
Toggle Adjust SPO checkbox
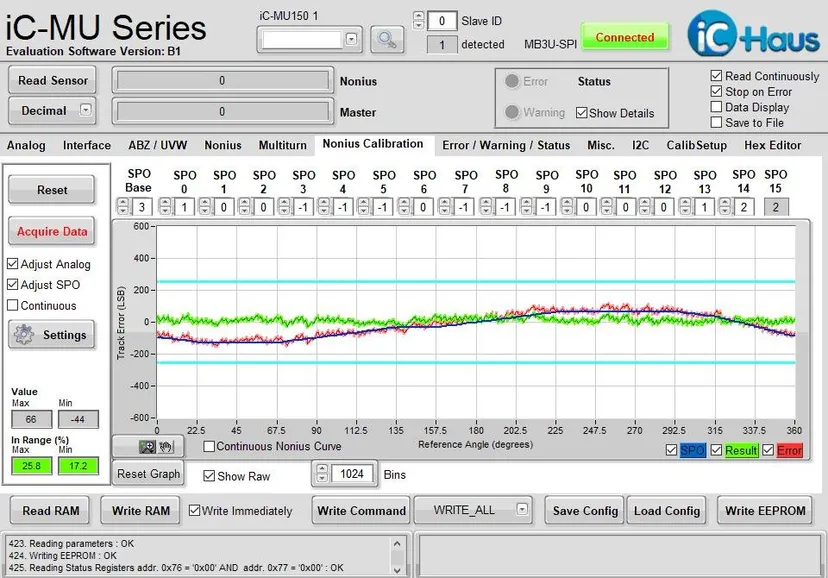[x=13, y=285]
